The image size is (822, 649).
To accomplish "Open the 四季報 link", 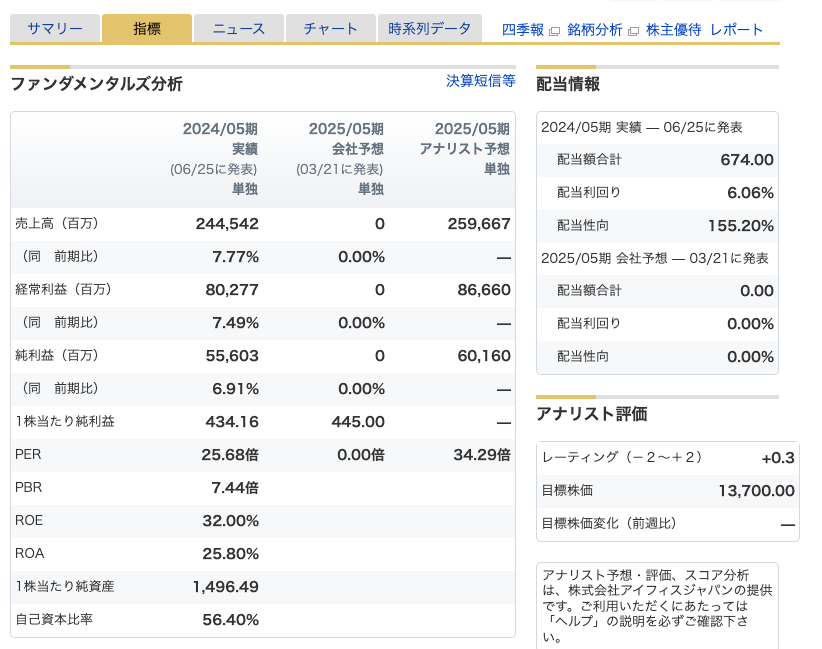I will tap(523, 30).
